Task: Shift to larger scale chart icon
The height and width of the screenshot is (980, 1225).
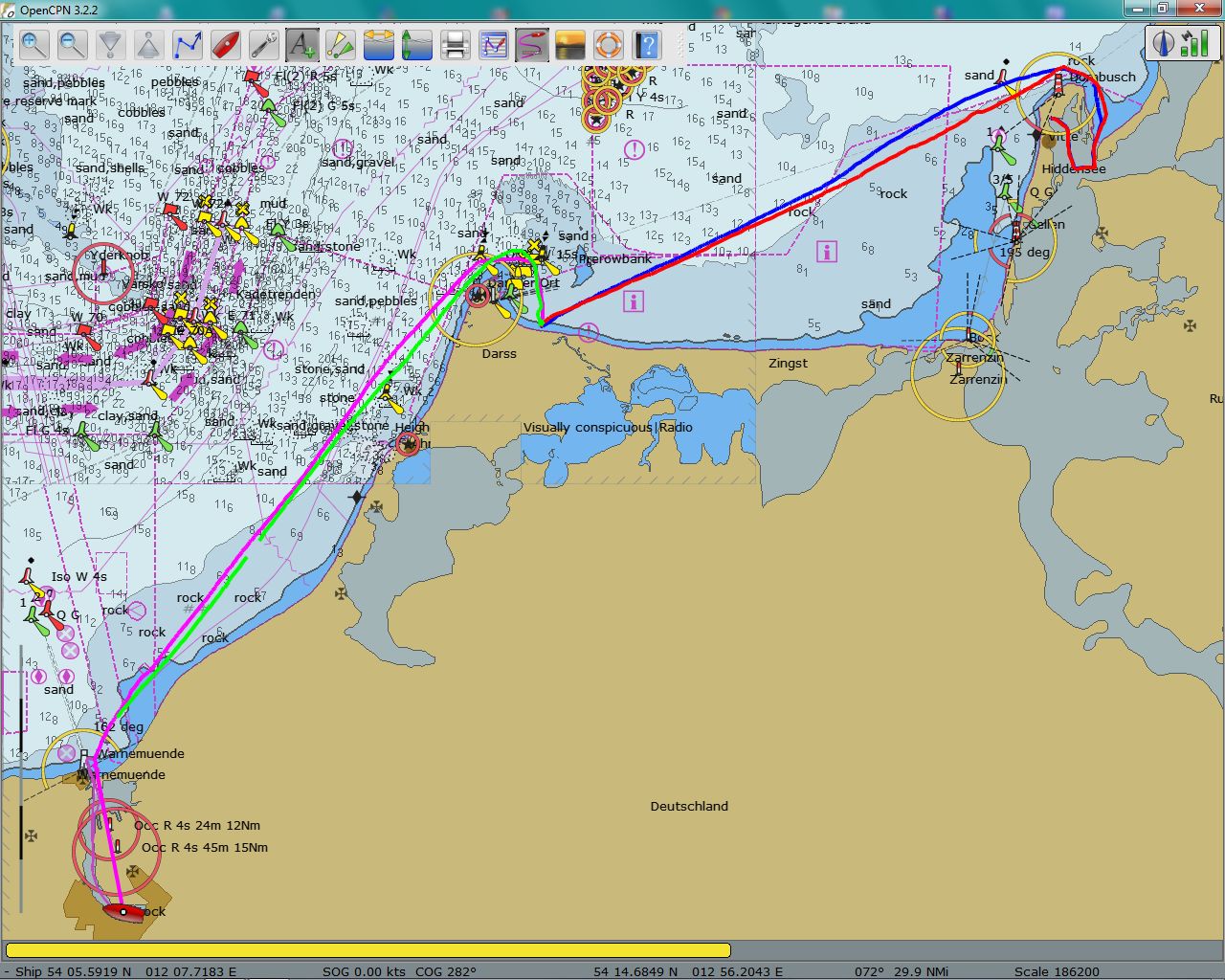Action: tap(111, 45)
